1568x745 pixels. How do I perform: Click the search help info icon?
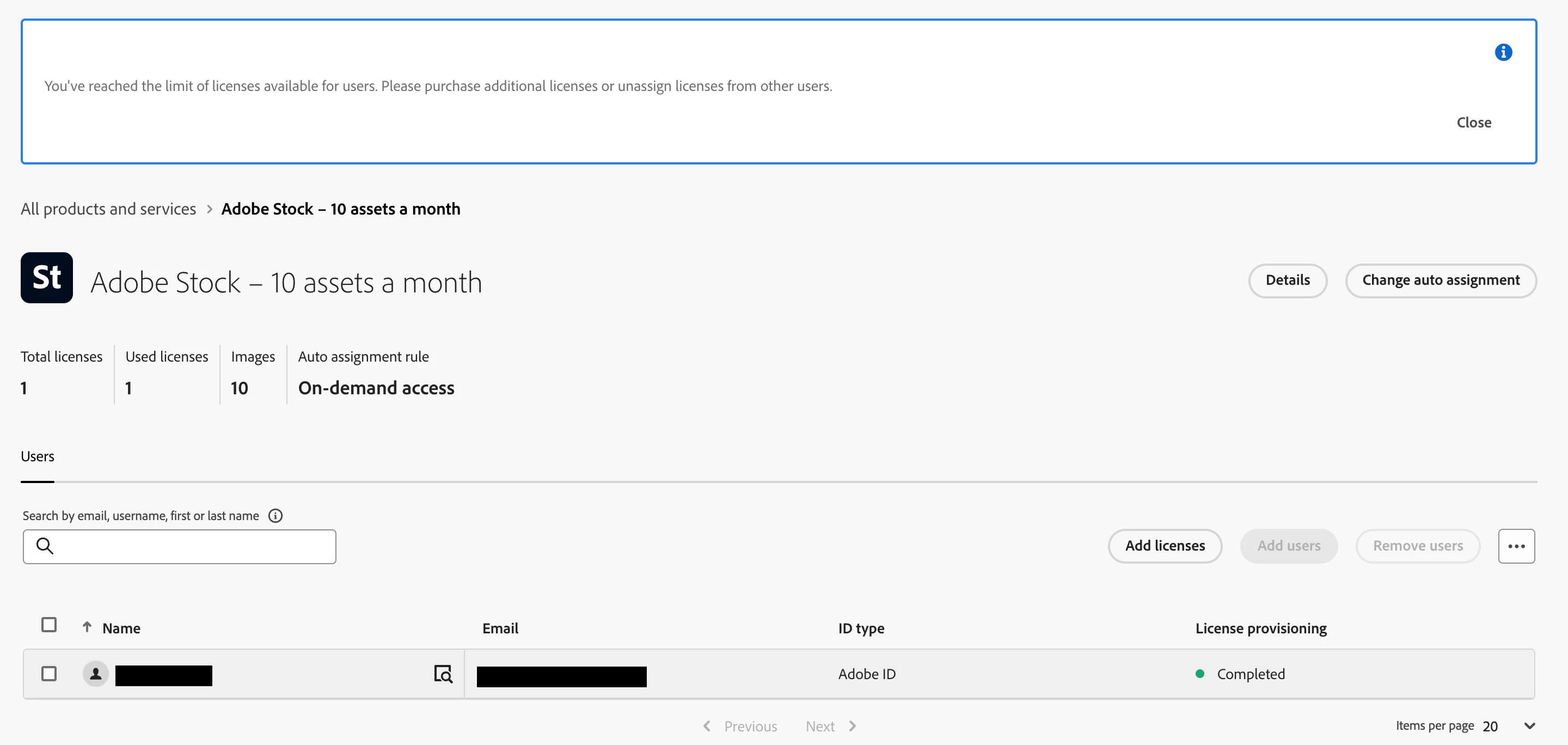click(275, 516)
